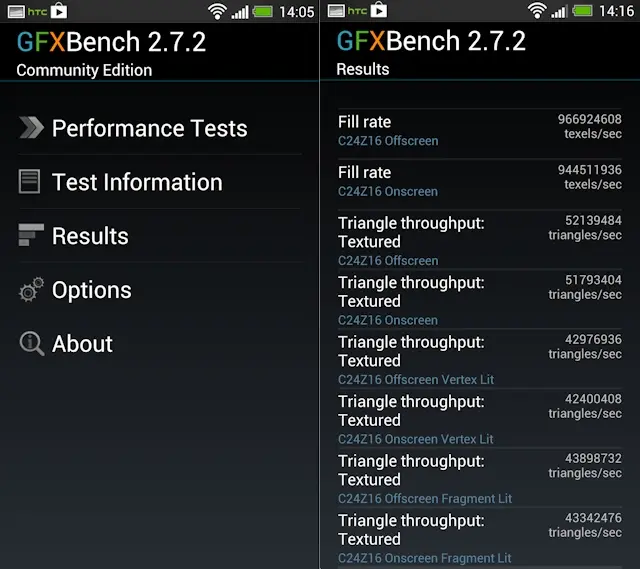Open Performance Tests menu item

click(x=149, y=128)
